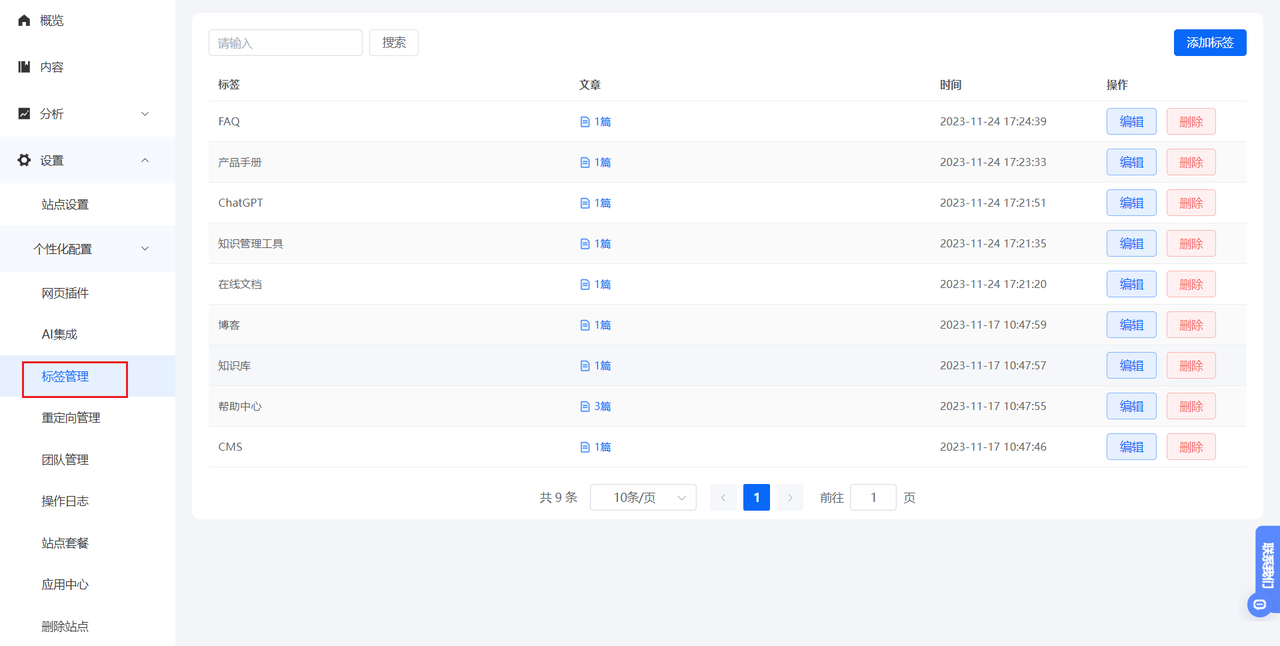This screenshot has height=646, width=1280.
Task: Click the floating chat support icon
Action: tap(1259, 604)
